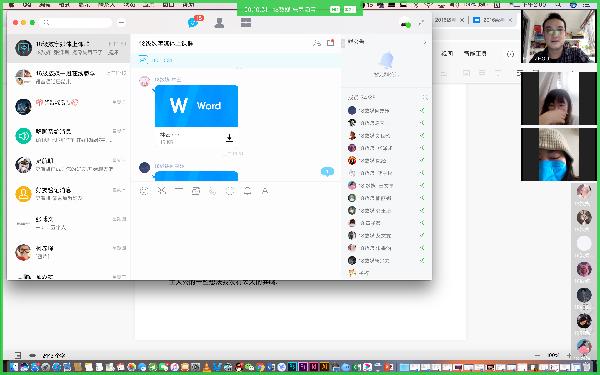Click the add button beside search field
Image resolution: width=600 pixels, height=375 pixels.
[x=121, y=23]
